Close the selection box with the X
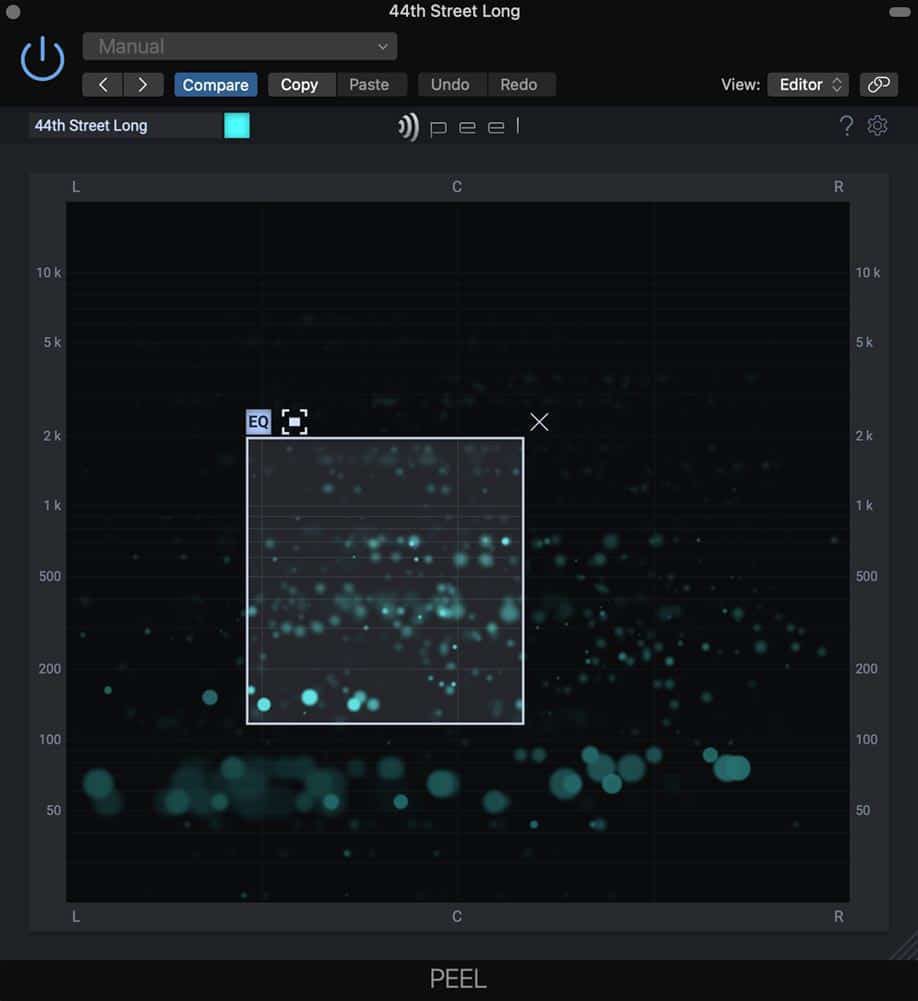 (x=539, y=422)
